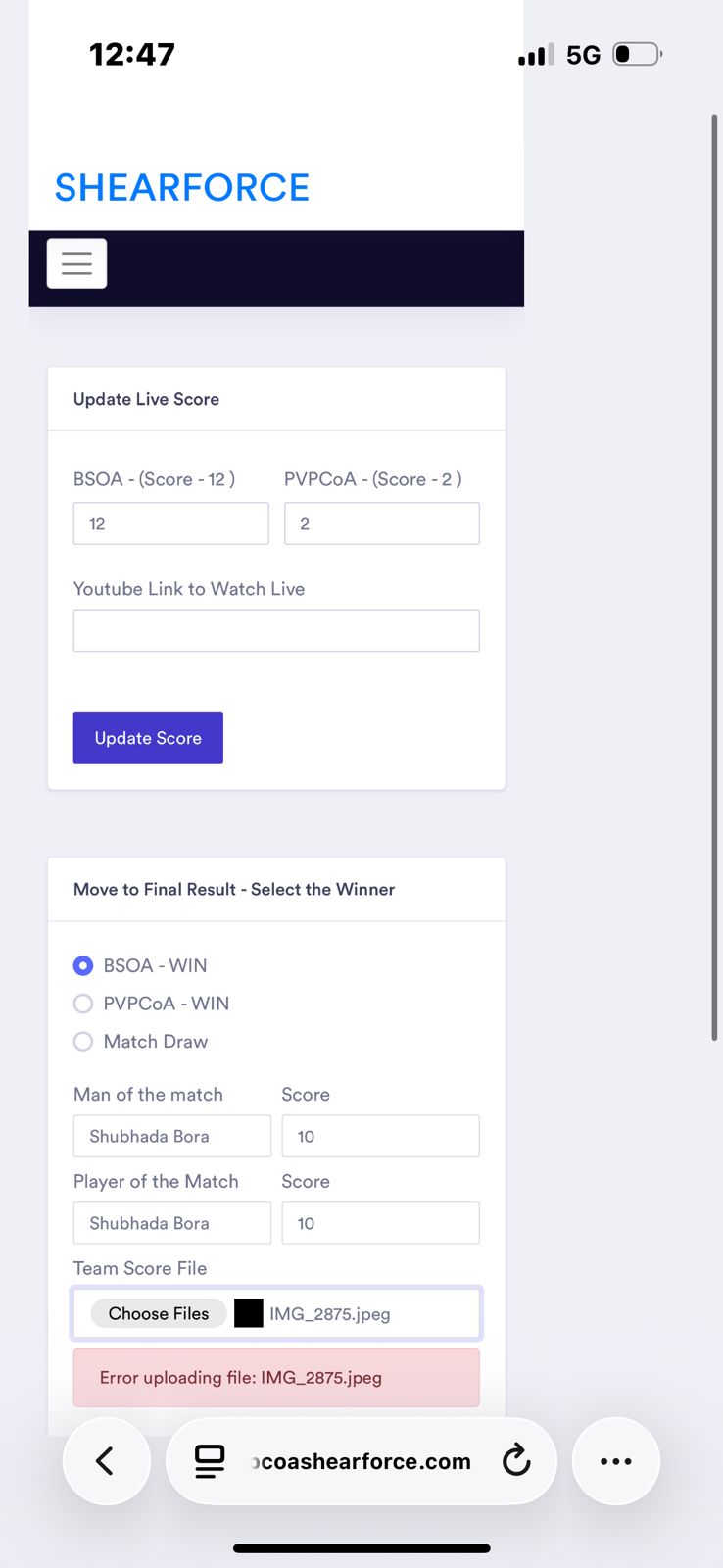Click the PVPCoA score input field
723x1568 pixels.
coord(381,523)
